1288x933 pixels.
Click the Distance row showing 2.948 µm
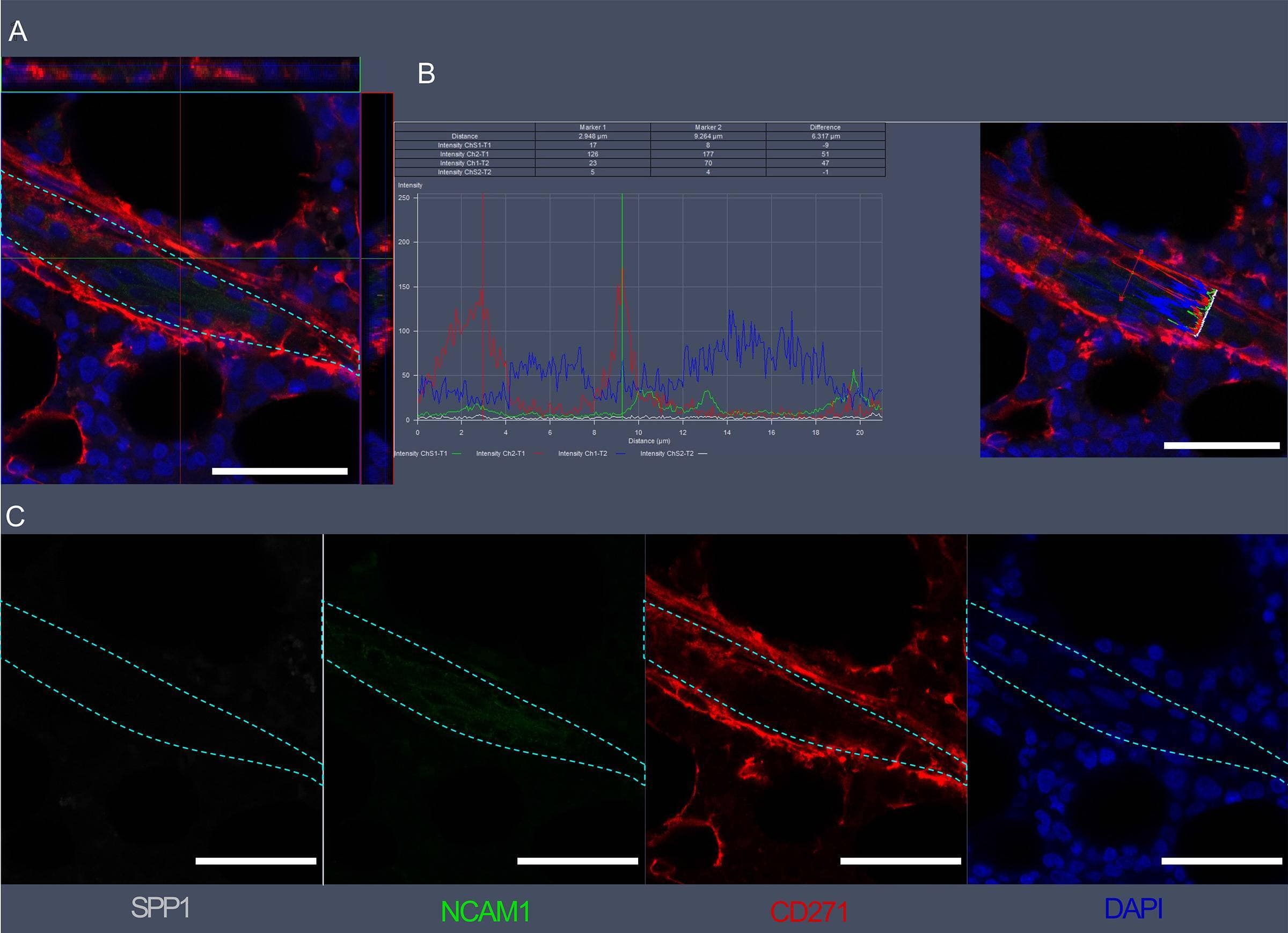point(591,136)
